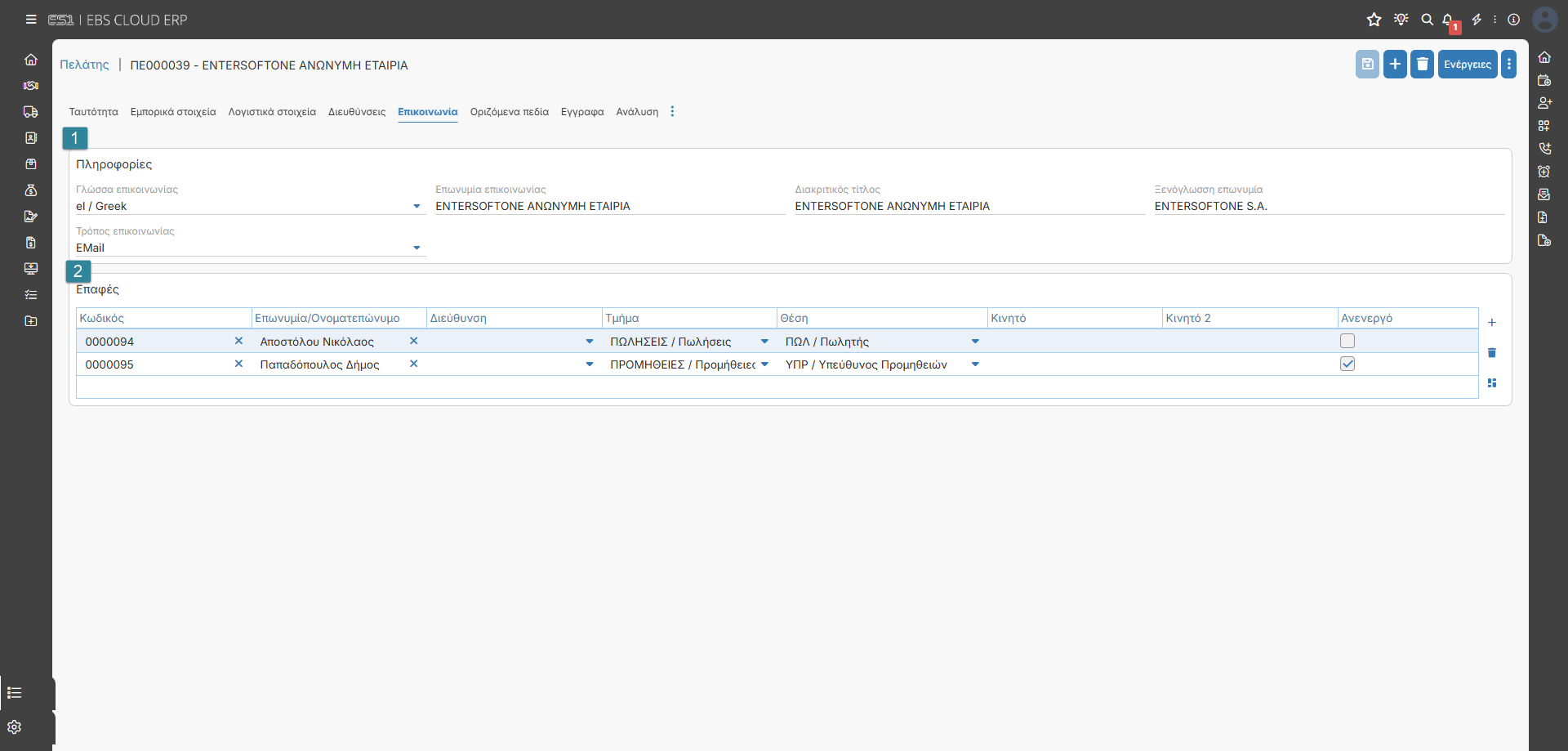Open the checklist tasks module
Screen dimensions: 1568x751
coord(31,295)
